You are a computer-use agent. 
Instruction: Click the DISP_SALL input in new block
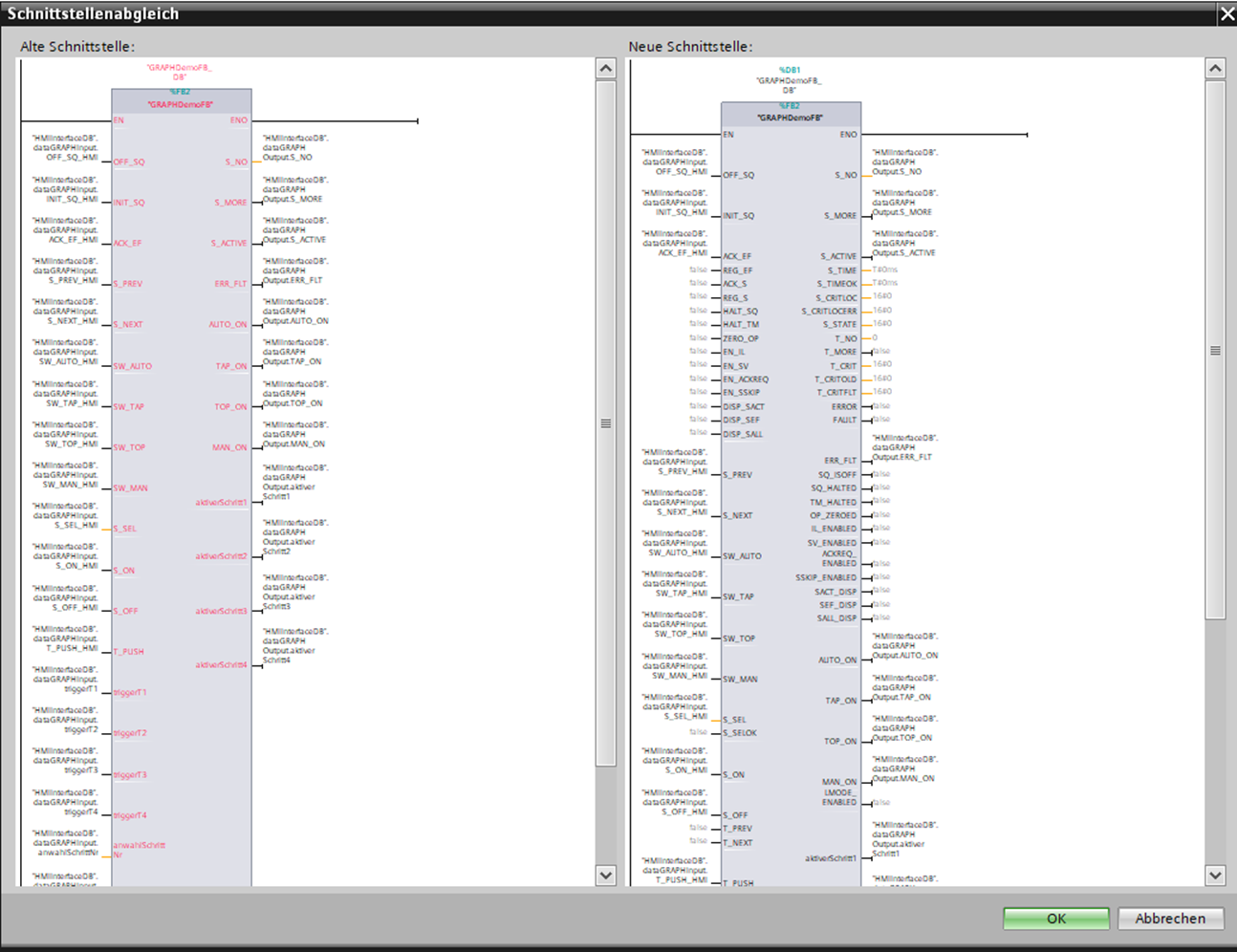tap(743, 434)
